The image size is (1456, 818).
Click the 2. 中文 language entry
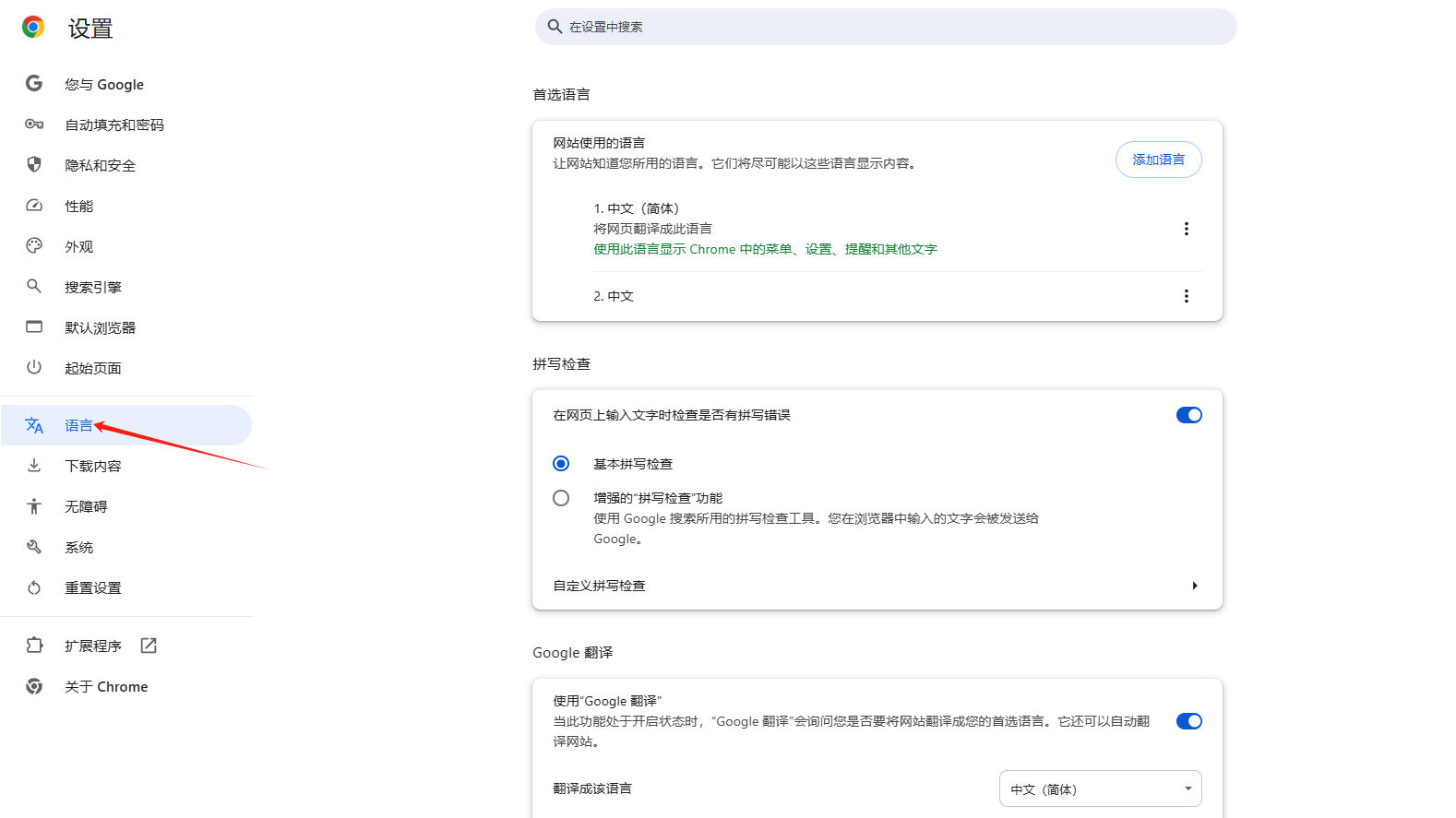[614, 296]
